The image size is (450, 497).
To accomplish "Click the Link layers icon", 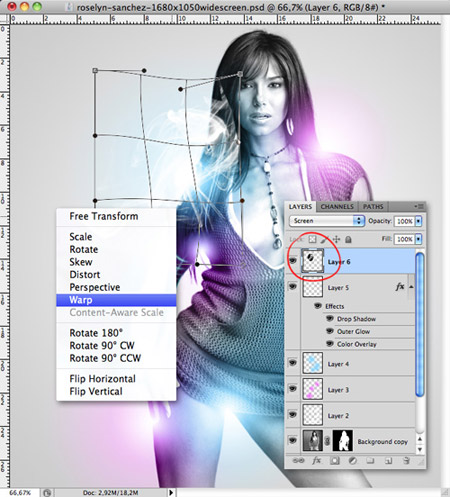I will [298, 461].
